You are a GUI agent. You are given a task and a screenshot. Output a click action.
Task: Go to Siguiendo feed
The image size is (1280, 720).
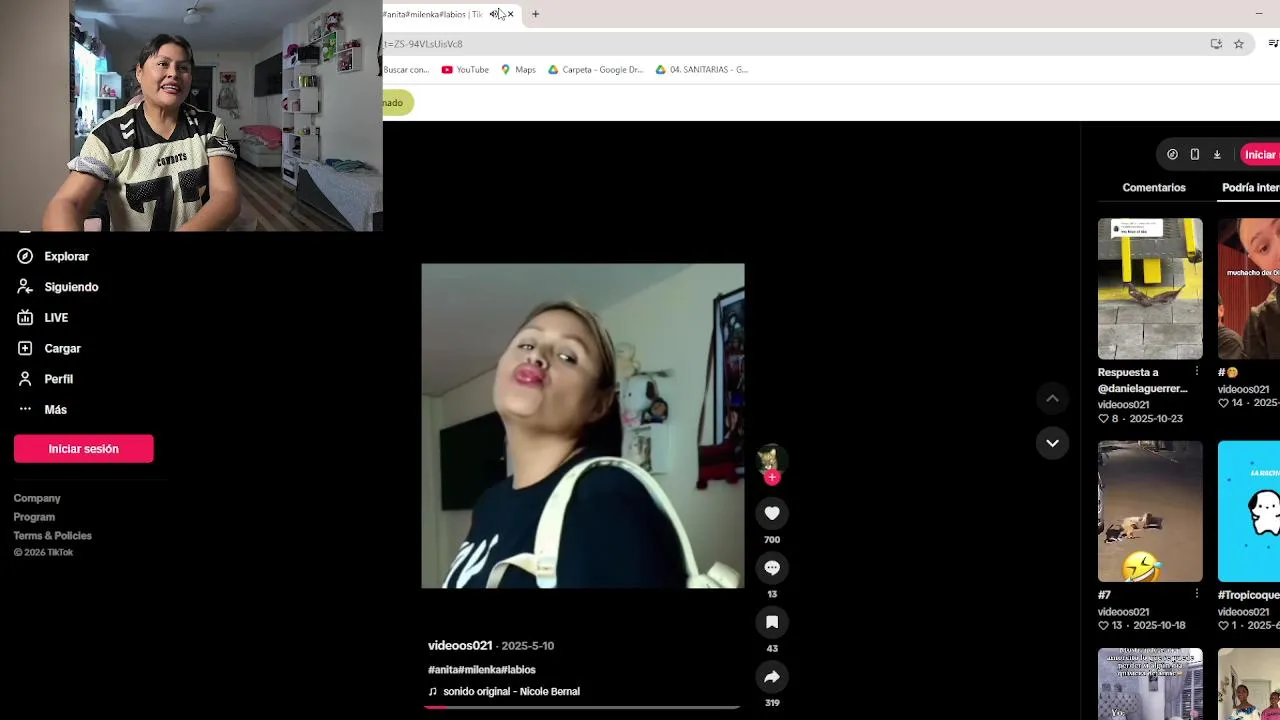coord(58,287)
